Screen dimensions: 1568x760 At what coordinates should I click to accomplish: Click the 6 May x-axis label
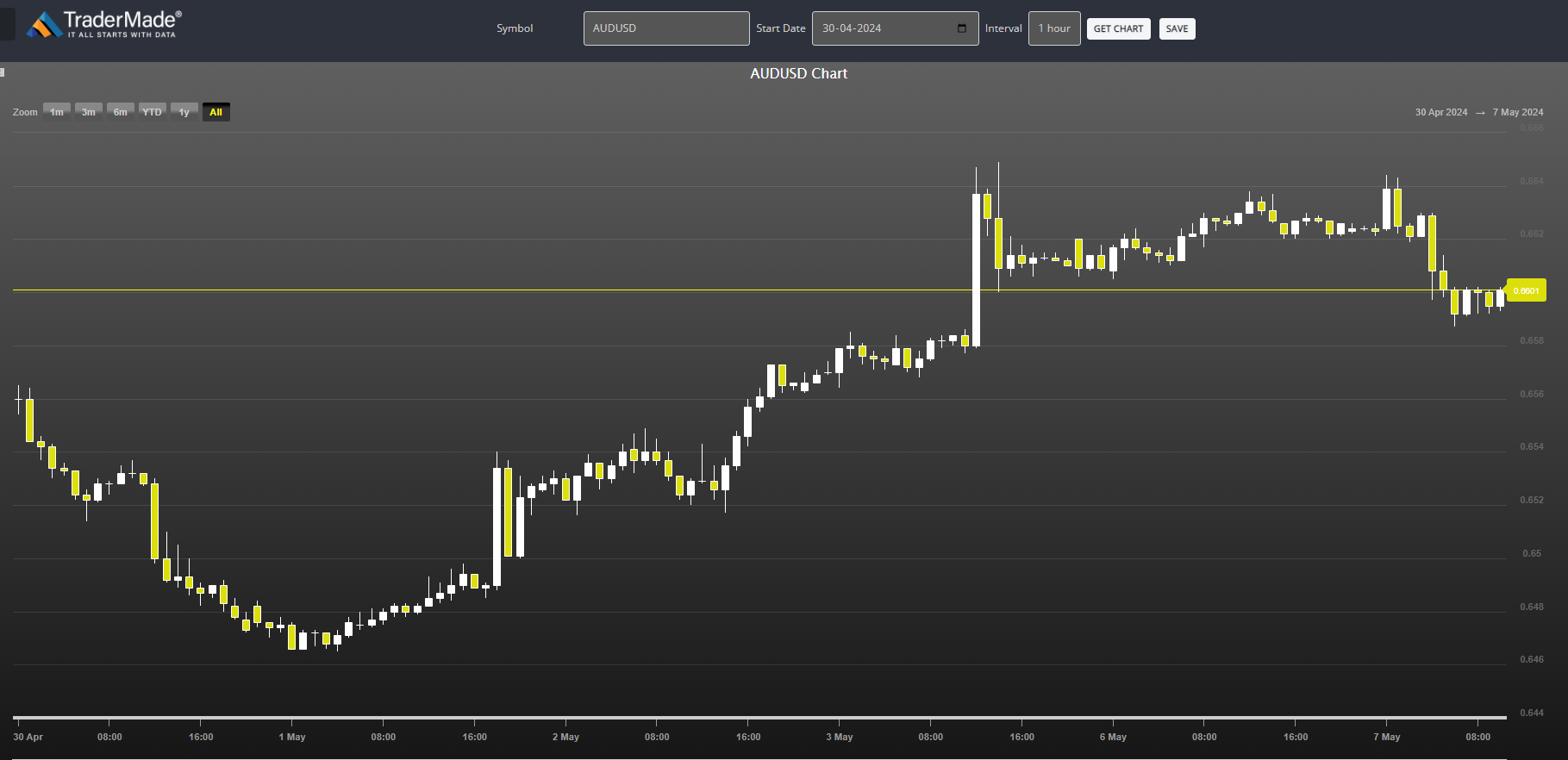(1113, 737)
